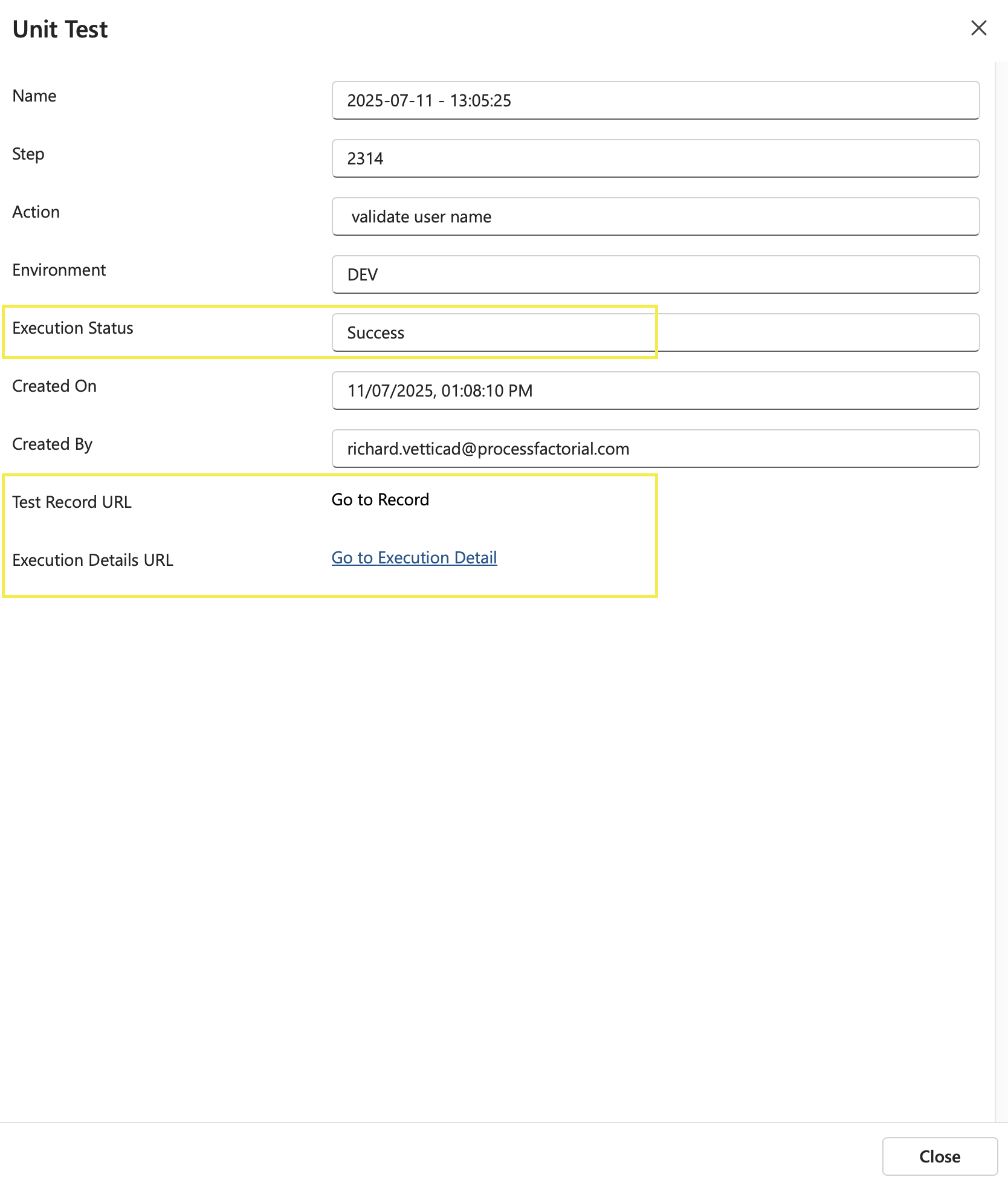Click the Test Record URL label
Viewport: 1008px width, 1180px height.
coord(72,502)
